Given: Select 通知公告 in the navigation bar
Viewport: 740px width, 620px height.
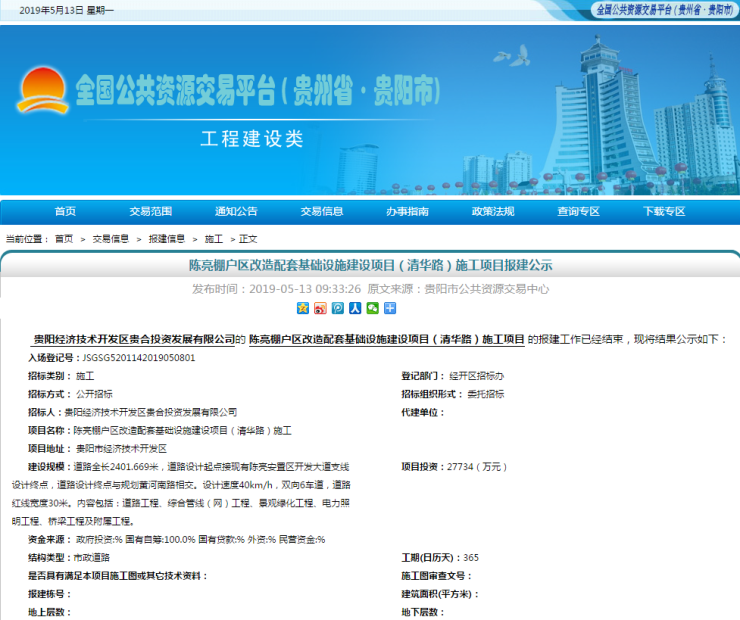Looking at the screenshot, I should [x=236, y=211].
